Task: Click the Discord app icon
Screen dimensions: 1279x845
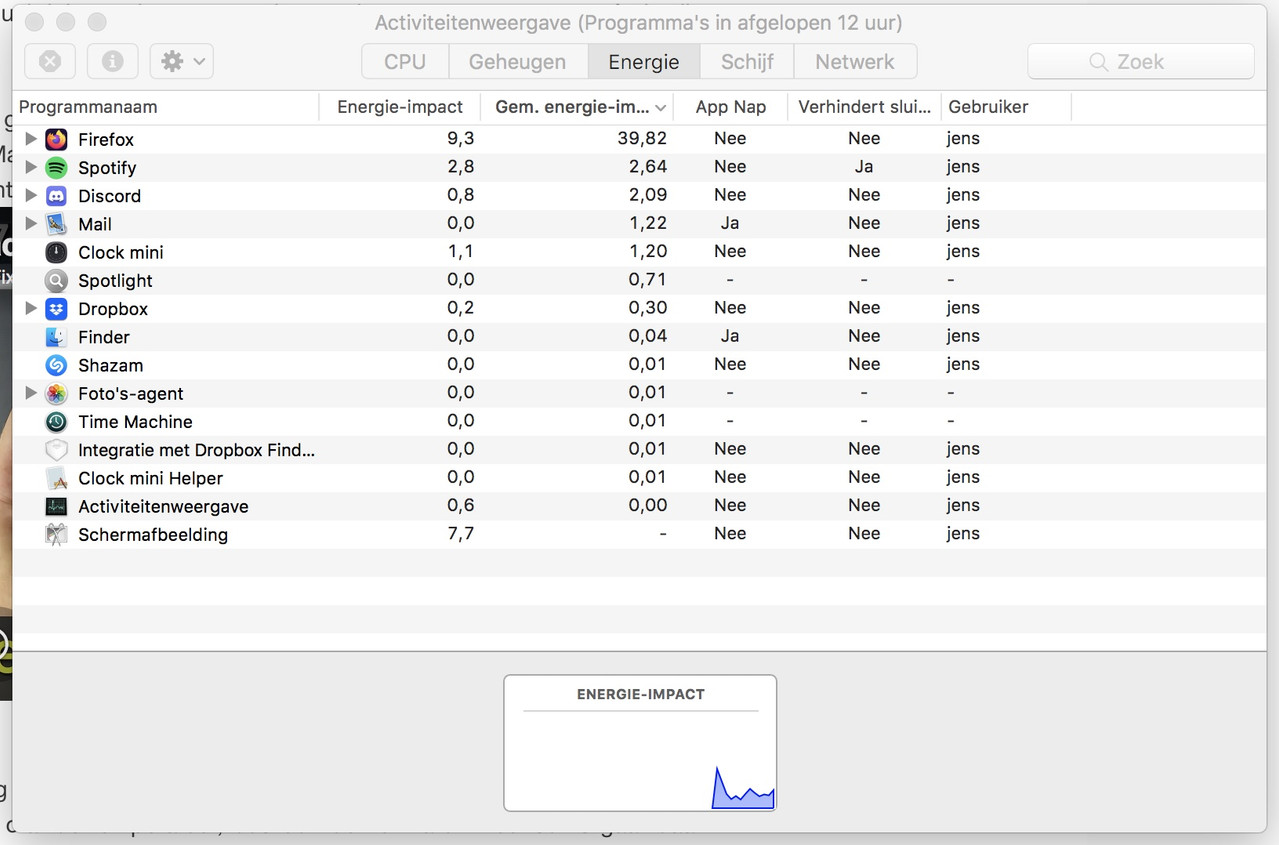Action: (56, 195)
